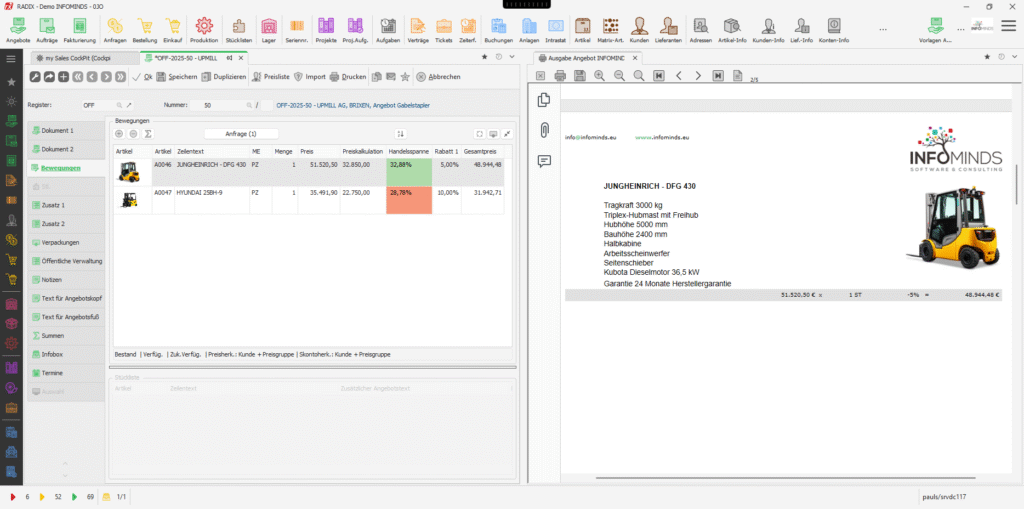Open attachments paperclip in report sidebar
The width and height of the screenshot is (1024, 509).
pos(544,130)
